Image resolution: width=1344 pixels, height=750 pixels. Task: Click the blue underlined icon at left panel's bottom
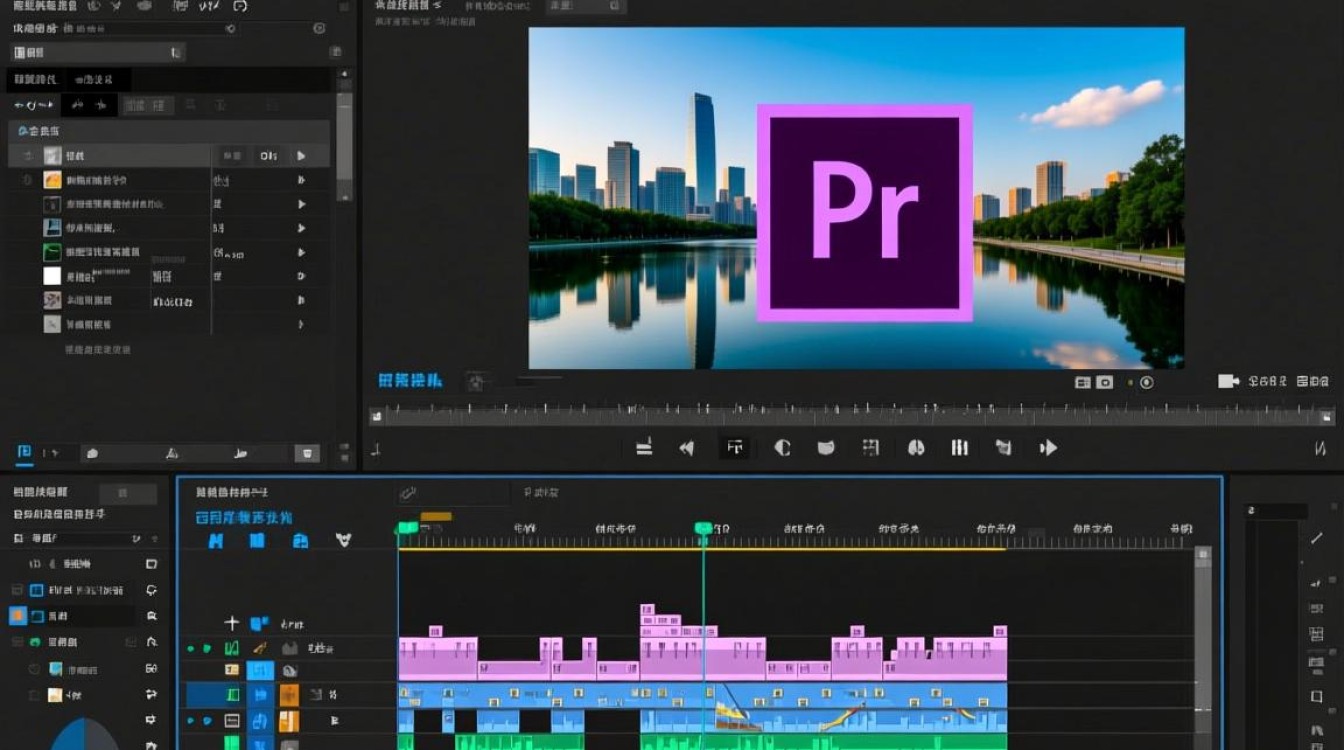25,453
